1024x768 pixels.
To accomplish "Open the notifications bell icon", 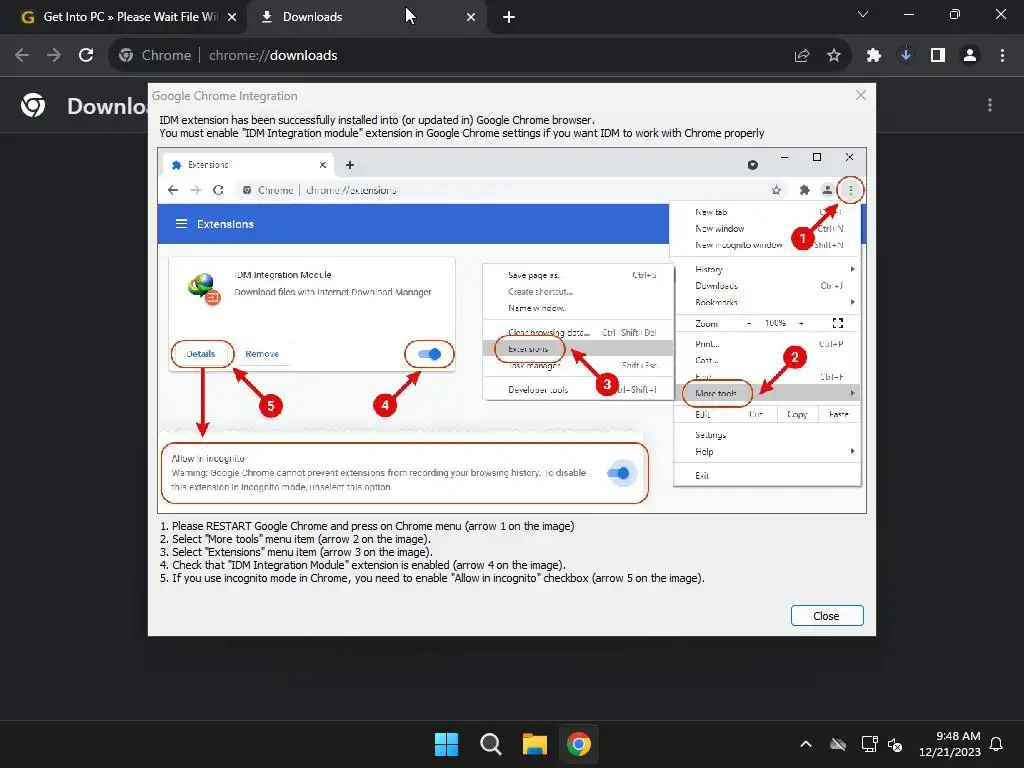I will 997,744.
